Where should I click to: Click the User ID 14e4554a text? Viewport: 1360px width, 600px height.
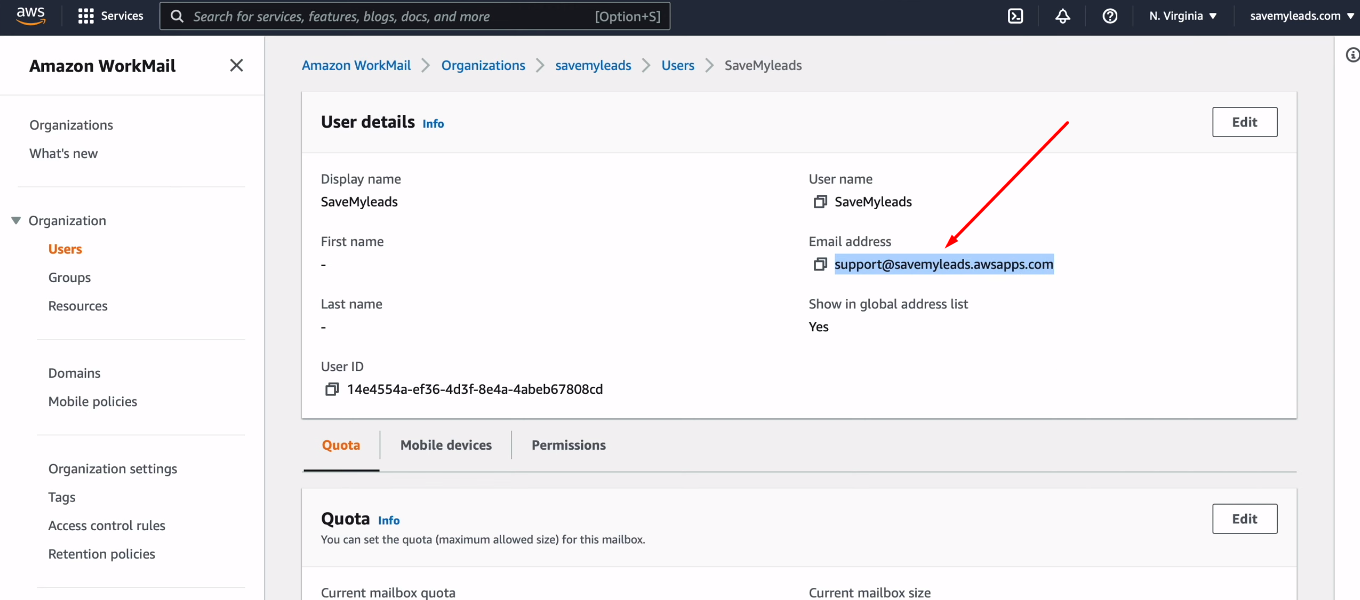coord(475,389)
